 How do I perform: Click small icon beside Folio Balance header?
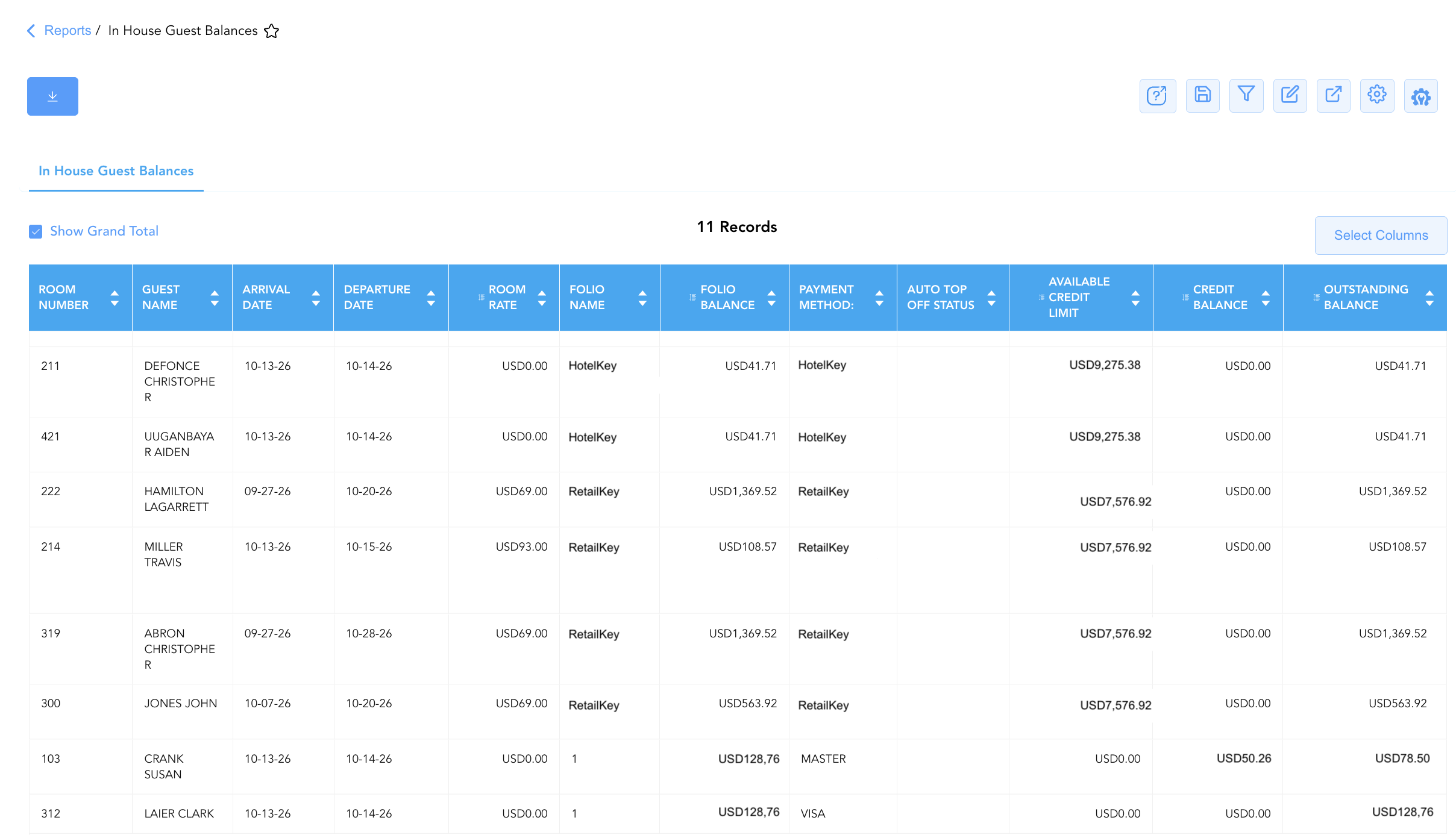(x=693, y=298)
